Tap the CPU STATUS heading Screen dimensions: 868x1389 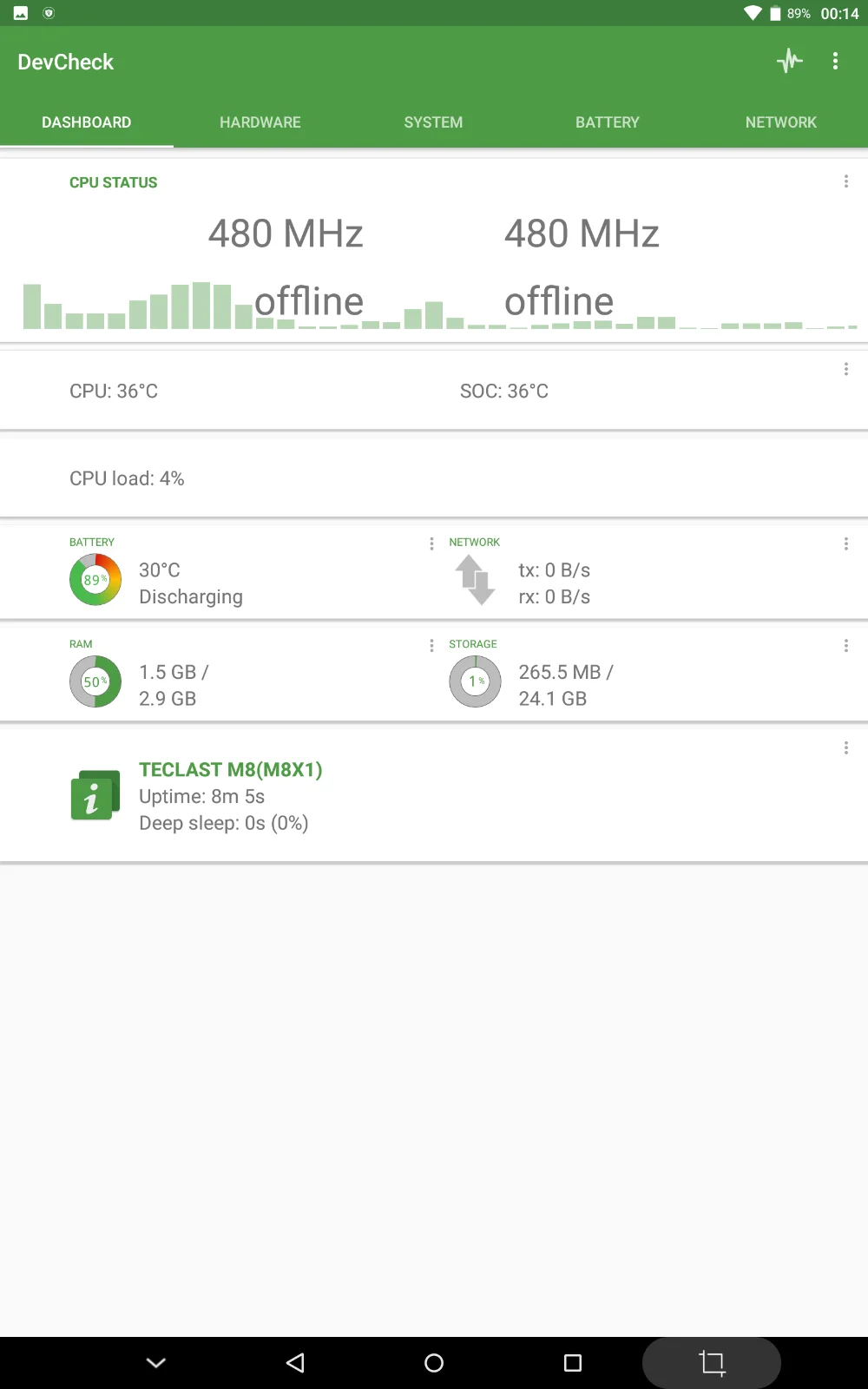114,182
